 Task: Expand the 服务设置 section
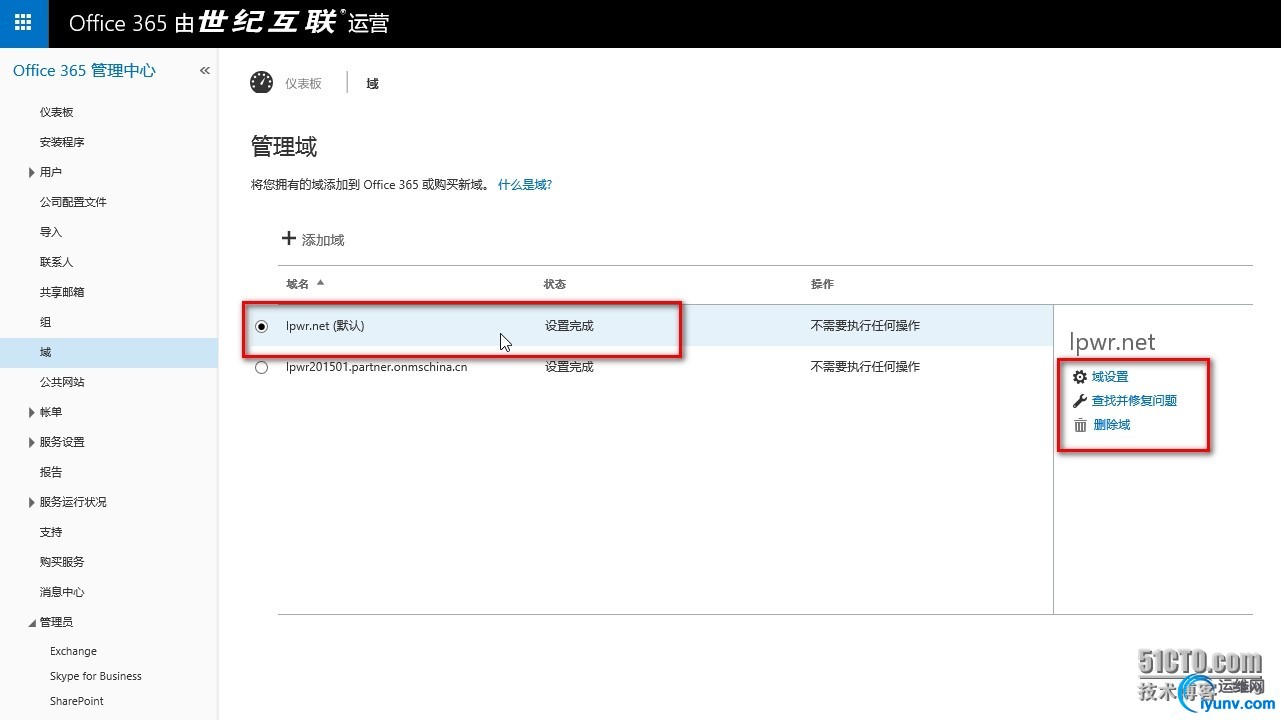click(32, 442)
